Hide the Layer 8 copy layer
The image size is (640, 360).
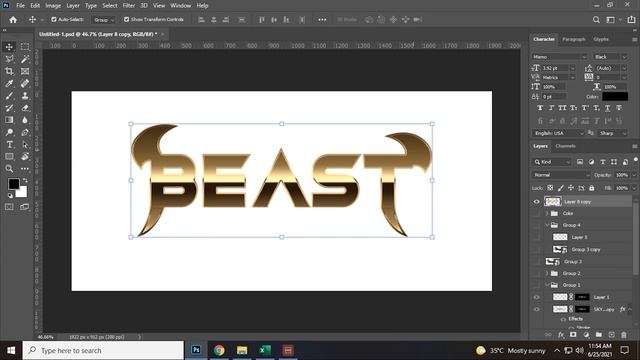(x=536, y=202)
